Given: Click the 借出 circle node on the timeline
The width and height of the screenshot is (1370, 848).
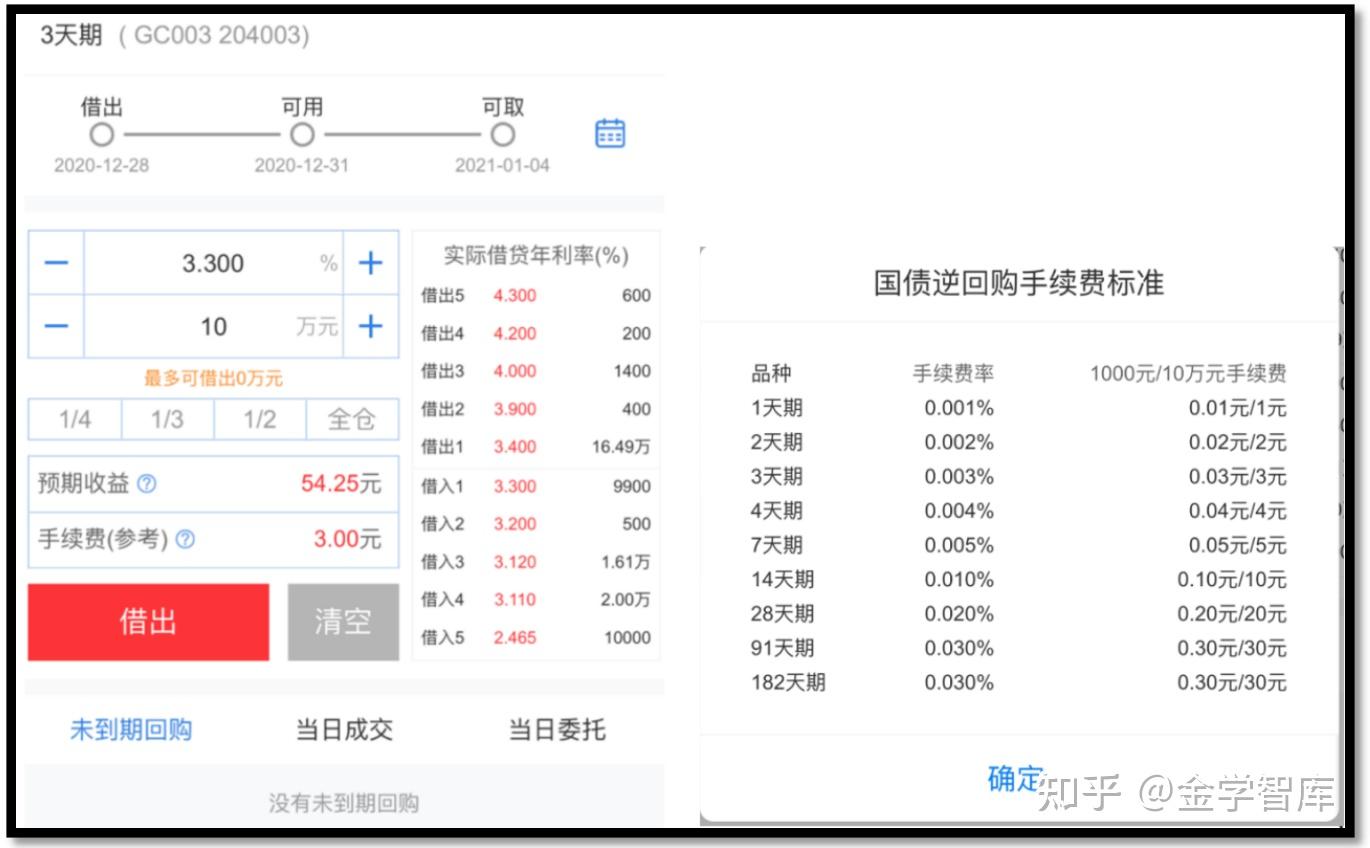Looking at the screenshot, I should pyautogui.click(x=101, y=132).
